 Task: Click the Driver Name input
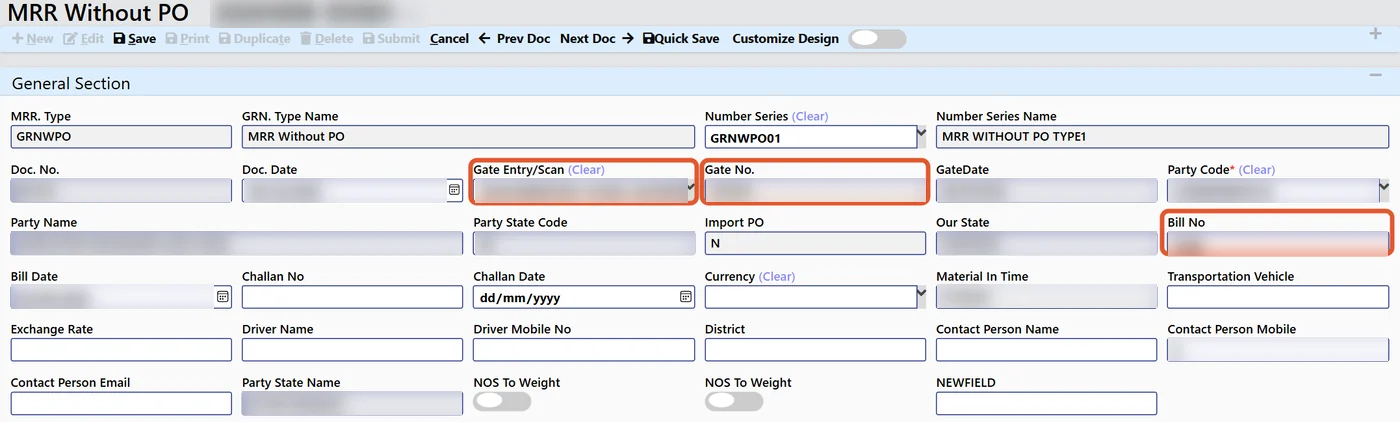click(x=352, y=350)
